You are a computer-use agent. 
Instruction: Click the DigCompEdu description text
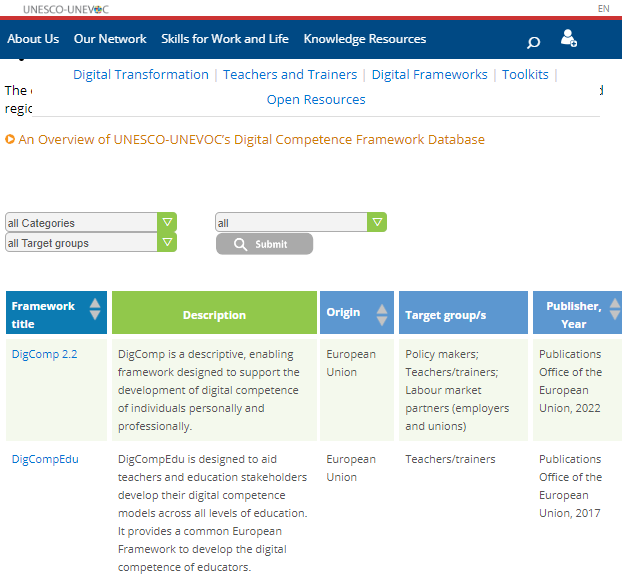(213, 513)
